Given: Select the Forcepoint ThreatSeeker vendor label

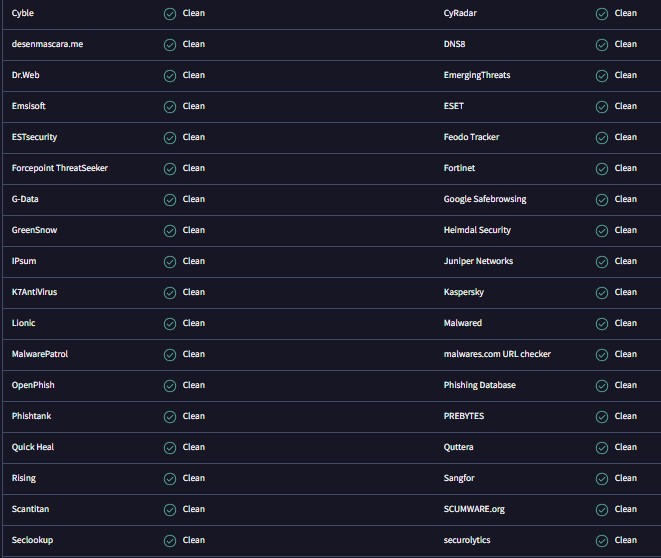Looking at the screenshot, I should click(x=60, y=168).
